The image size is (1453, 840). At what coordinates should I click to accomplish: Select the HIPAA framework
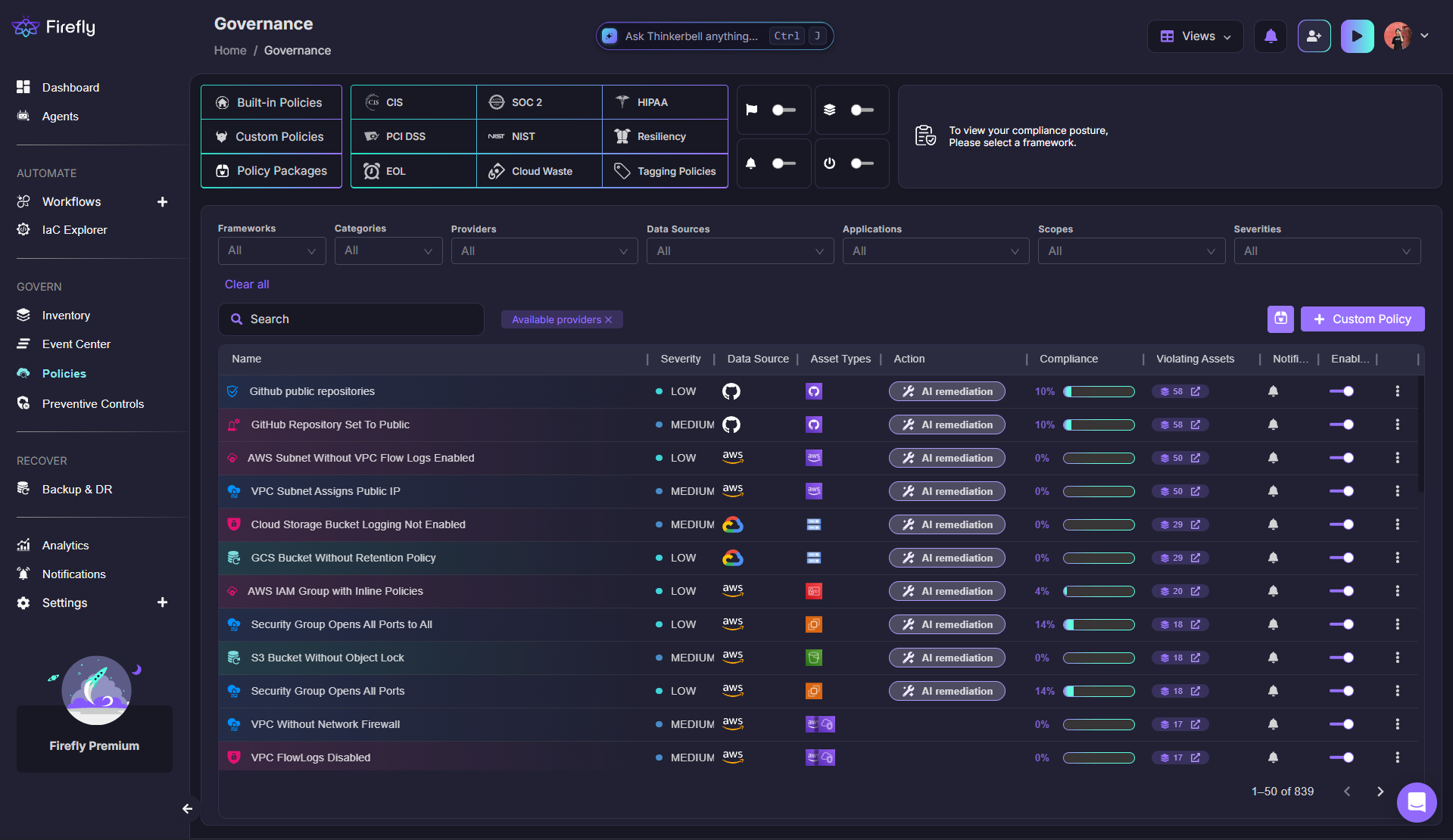[x=665, y=102]
